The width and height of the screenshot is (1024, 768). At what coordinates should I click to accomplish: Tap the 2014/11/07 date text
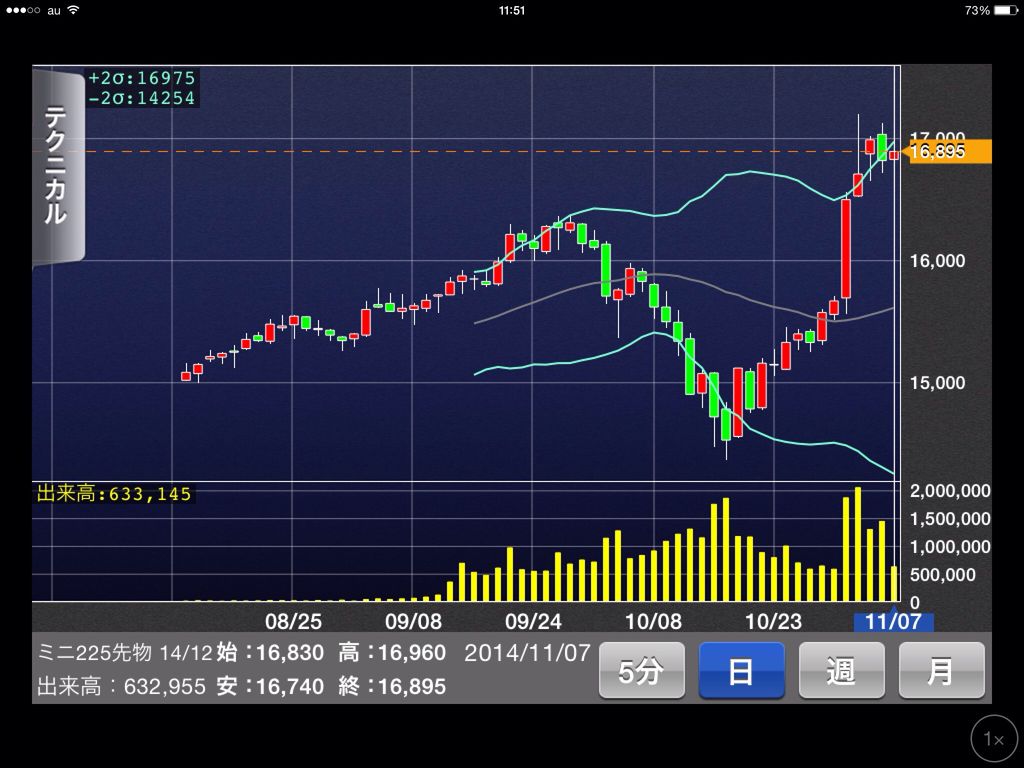click(527, 652)
